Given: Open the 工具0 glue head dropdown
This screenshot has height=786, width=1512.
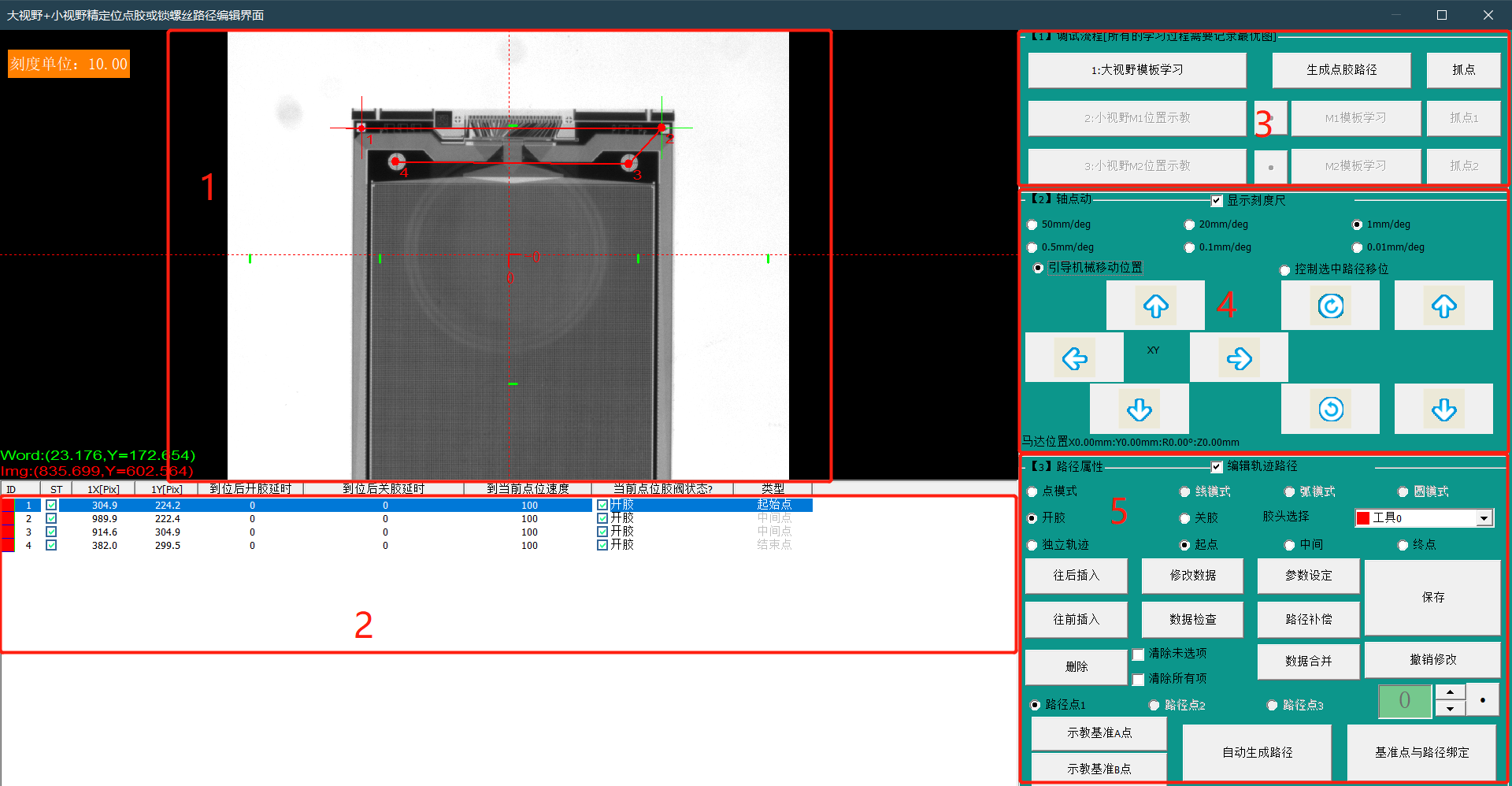Looking at the screenshot, I should [1484, 517].
